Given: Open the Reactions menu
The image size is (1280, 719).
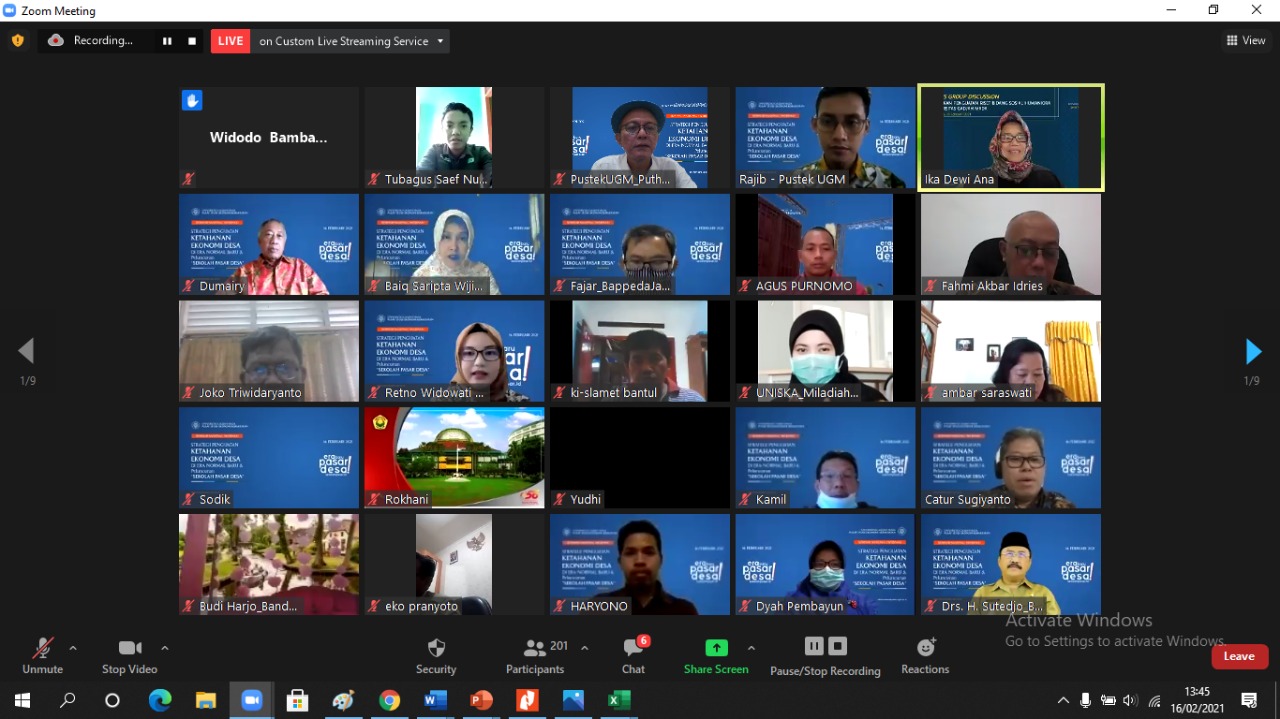Looking at the screenshot, I should pyautogui.click(x=925, y=656).
